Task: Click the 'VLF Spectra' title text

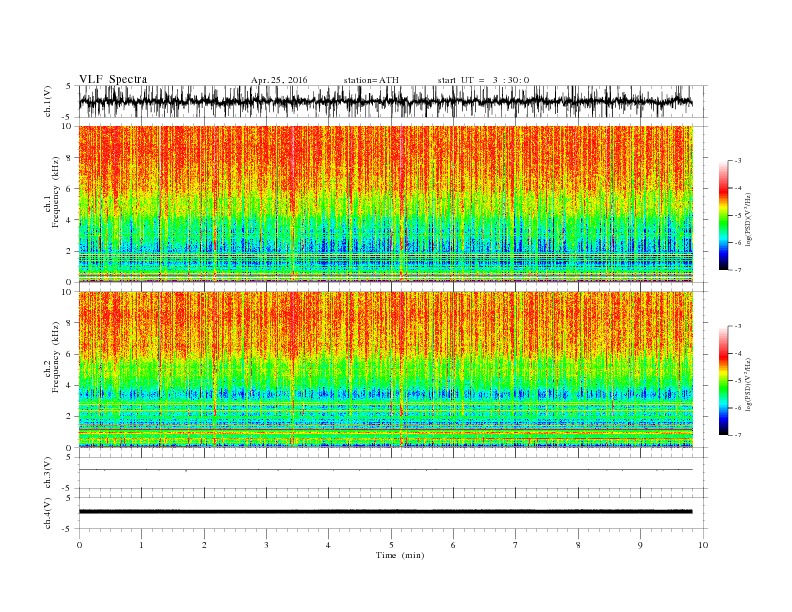Action: (113, 79)
